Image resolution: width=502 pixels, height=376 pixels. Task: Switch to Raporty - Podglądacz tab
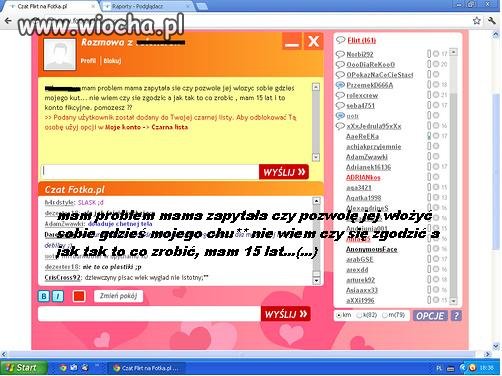[x=147, y=6]
